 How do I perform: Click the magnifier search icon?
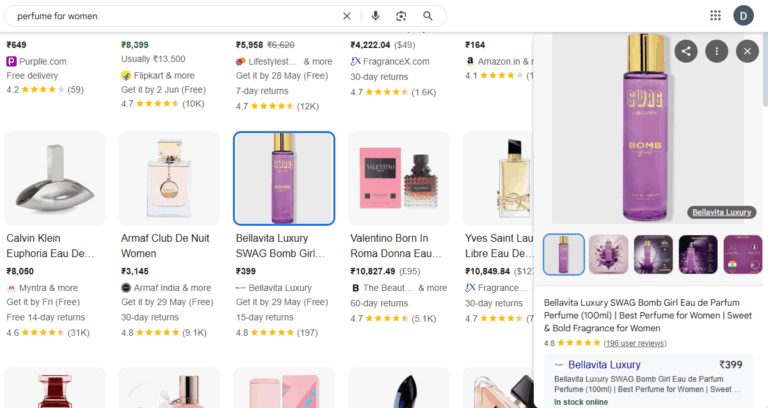[x=428, y=16]
